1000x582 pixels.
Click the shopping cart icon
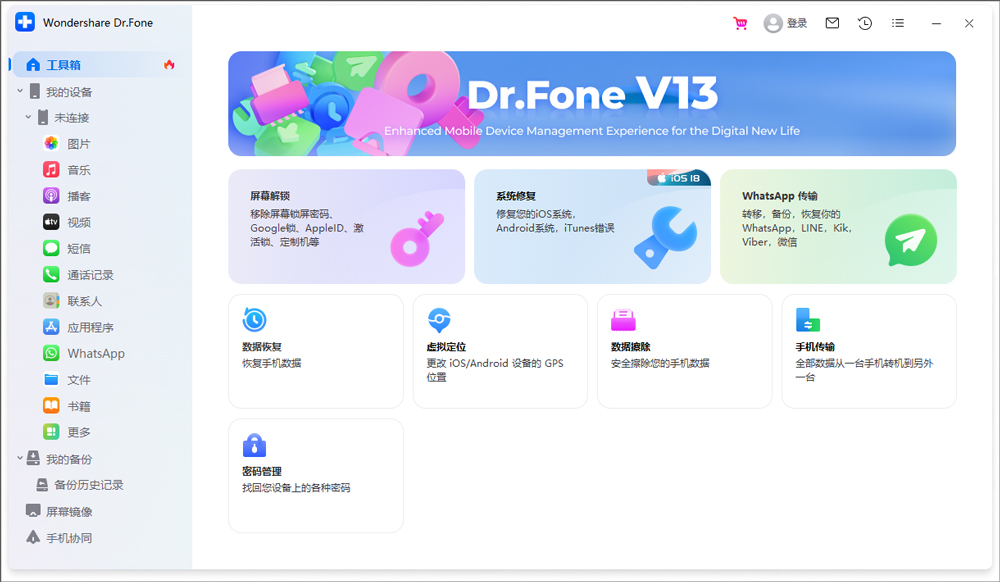point(740,22)
